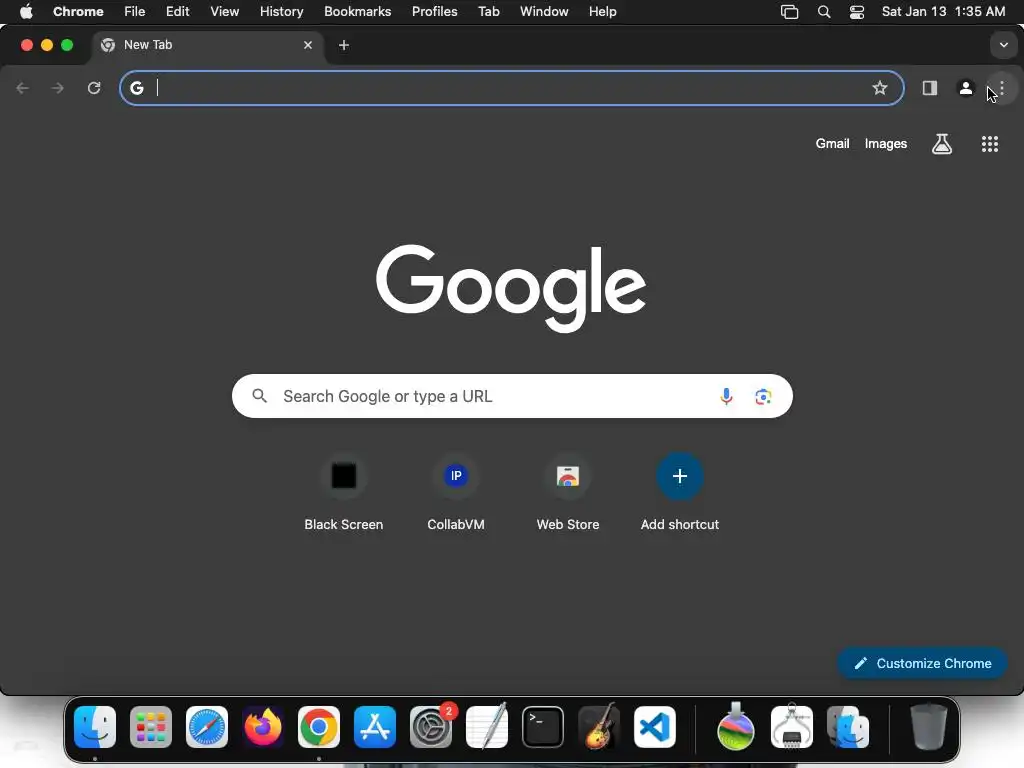Open the Apple menu

26,12
